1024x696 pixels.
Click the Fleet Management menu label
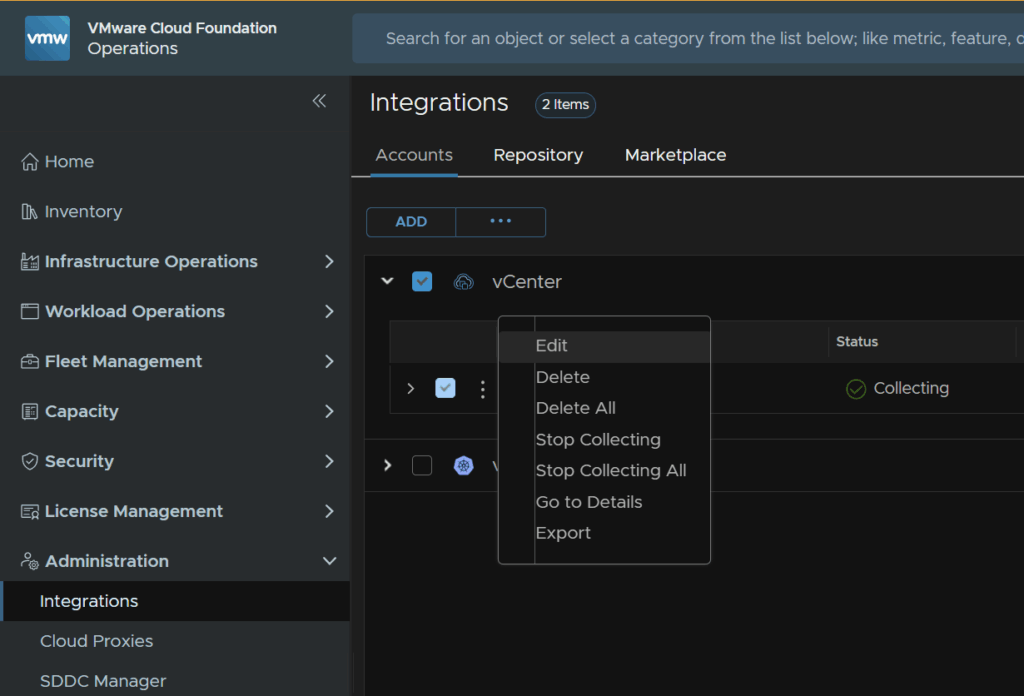click(123, 361)
